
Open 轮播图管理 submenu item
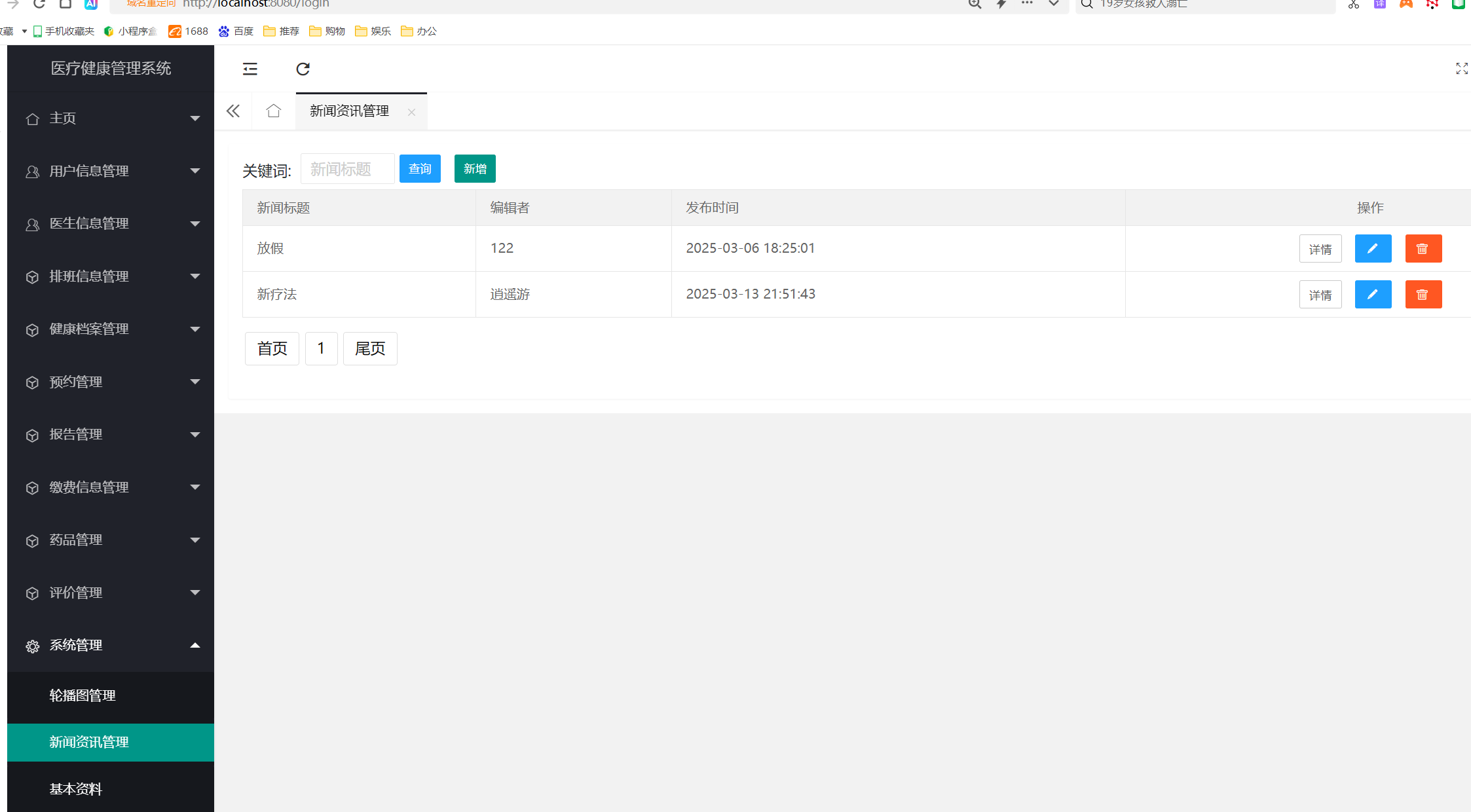tap(83, 695)
